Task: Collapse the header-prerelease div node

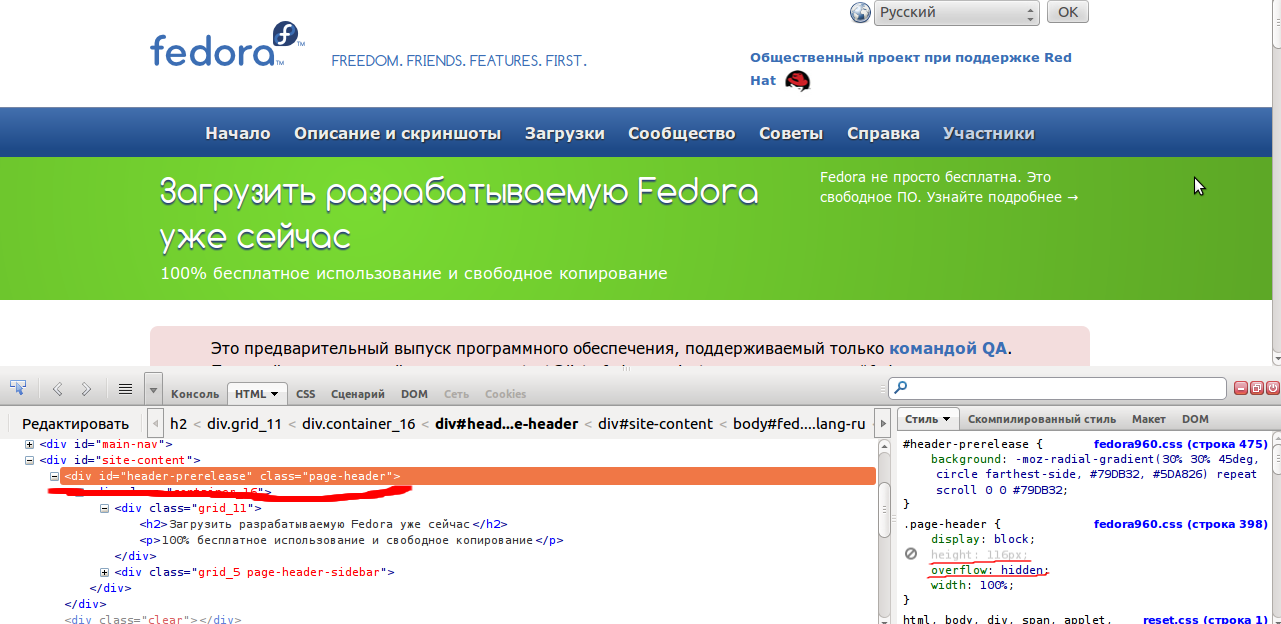Action: [x=55, y=476]
